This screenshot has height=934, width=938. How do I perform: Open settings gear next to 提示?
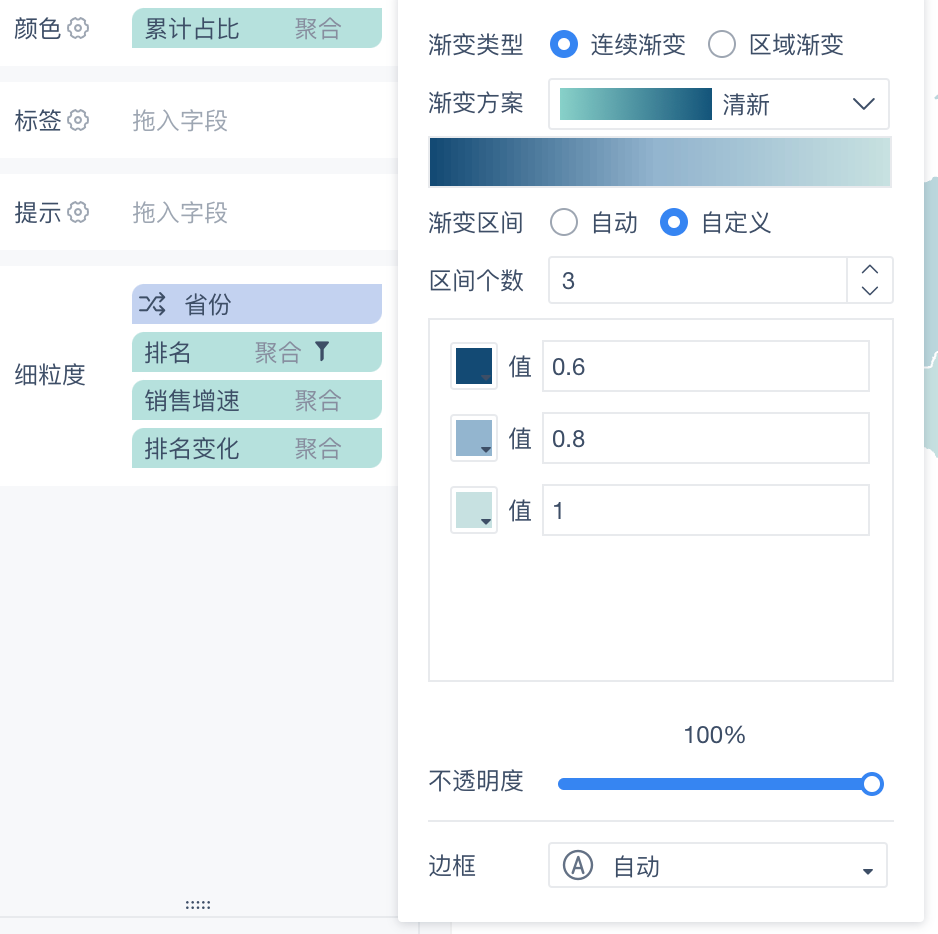click(x=78, y=212)
